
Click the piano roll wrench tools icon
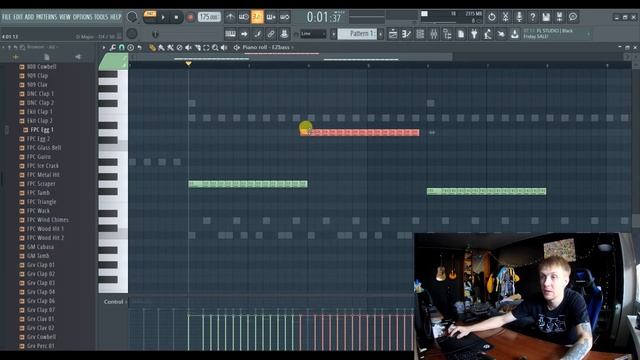pyautogui.click(x=113, y=48)
